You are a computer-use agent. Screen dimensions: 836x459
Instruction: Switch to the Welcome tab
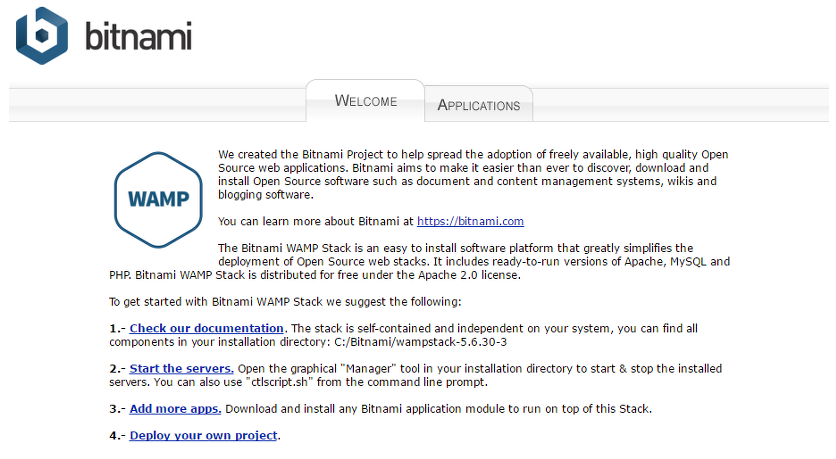[x=366, y=101]
